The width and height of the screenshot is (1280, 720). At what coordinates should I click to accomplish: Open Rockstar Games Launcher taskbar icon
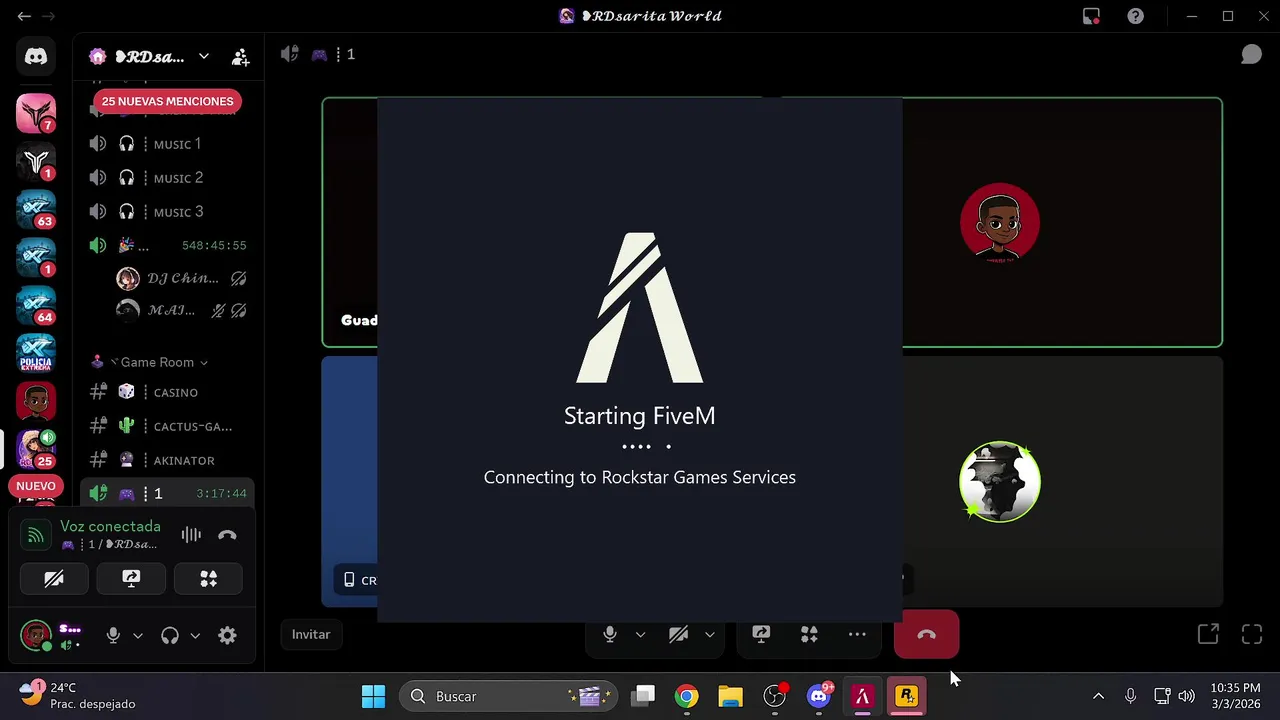click(x=907, y=696)
